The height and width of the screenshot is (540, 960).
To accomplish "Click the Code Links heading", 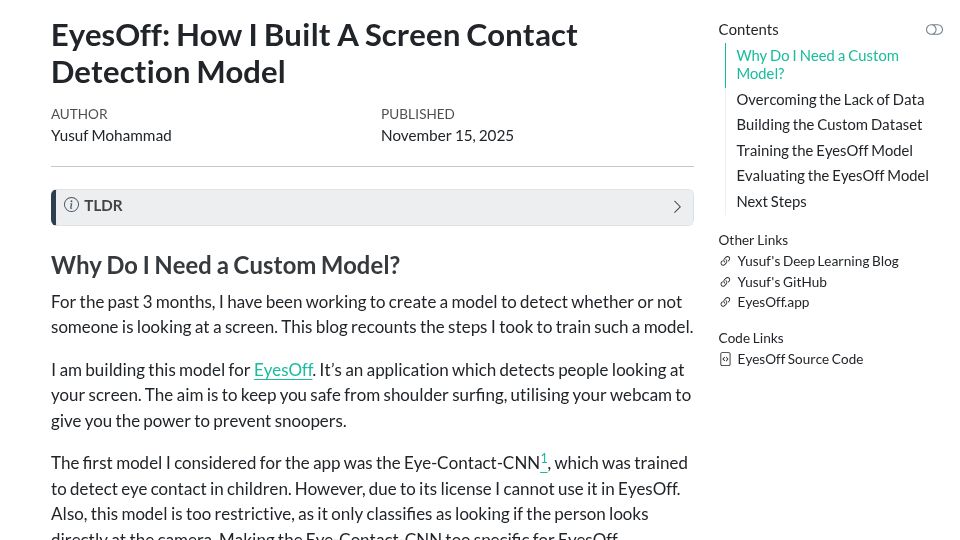I will [751, 338].
